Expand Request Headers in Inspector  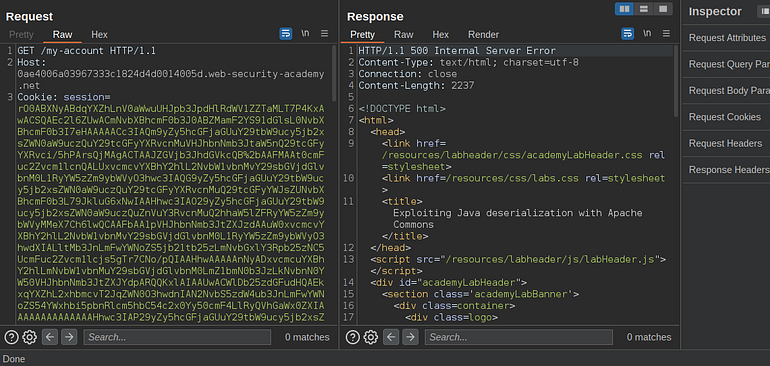click(726, 143)
